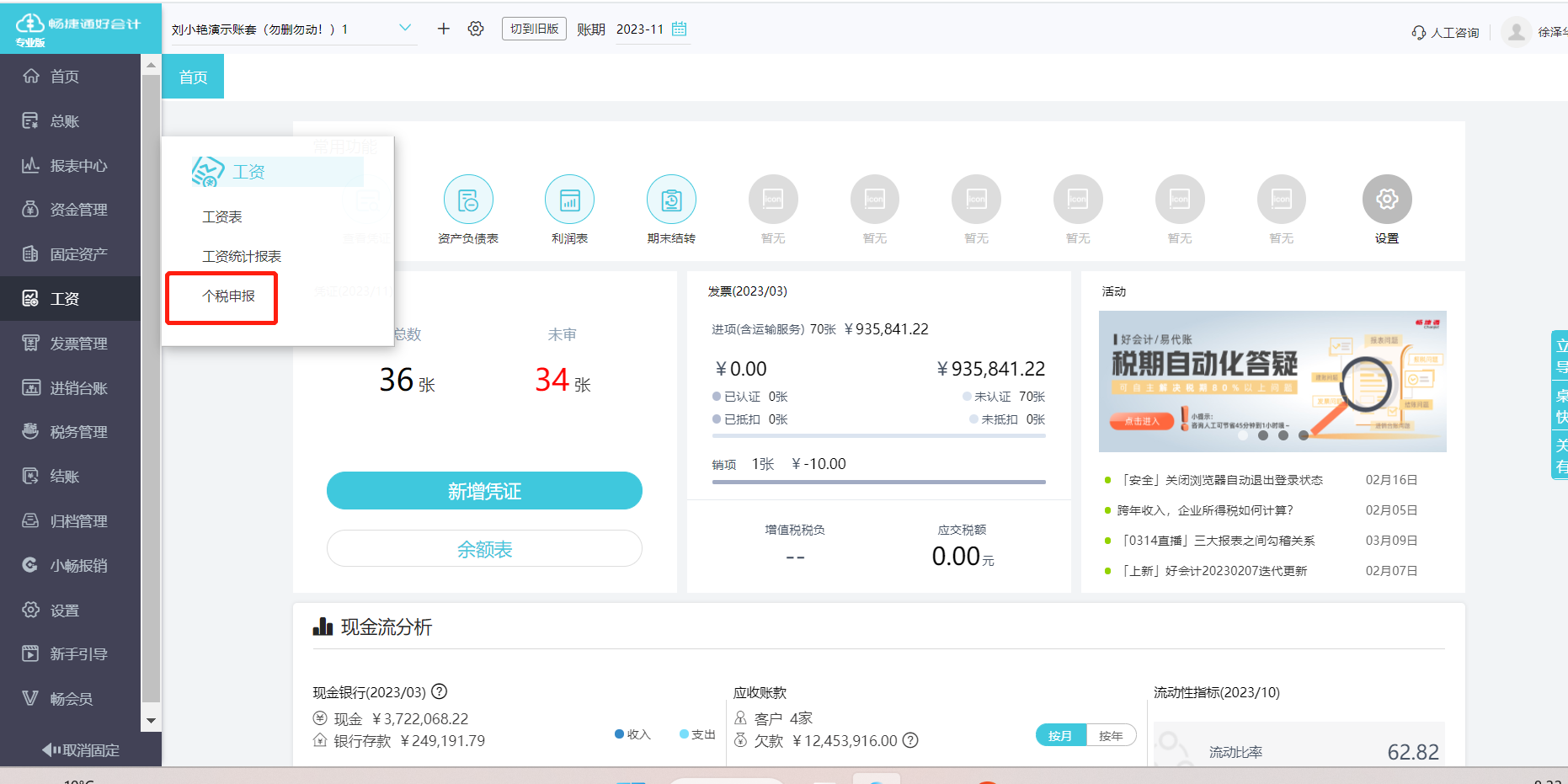This screenshot has height=784, width=1568.
Task: Switch receivables chart to 按年 view
Action: [1112, 734]
